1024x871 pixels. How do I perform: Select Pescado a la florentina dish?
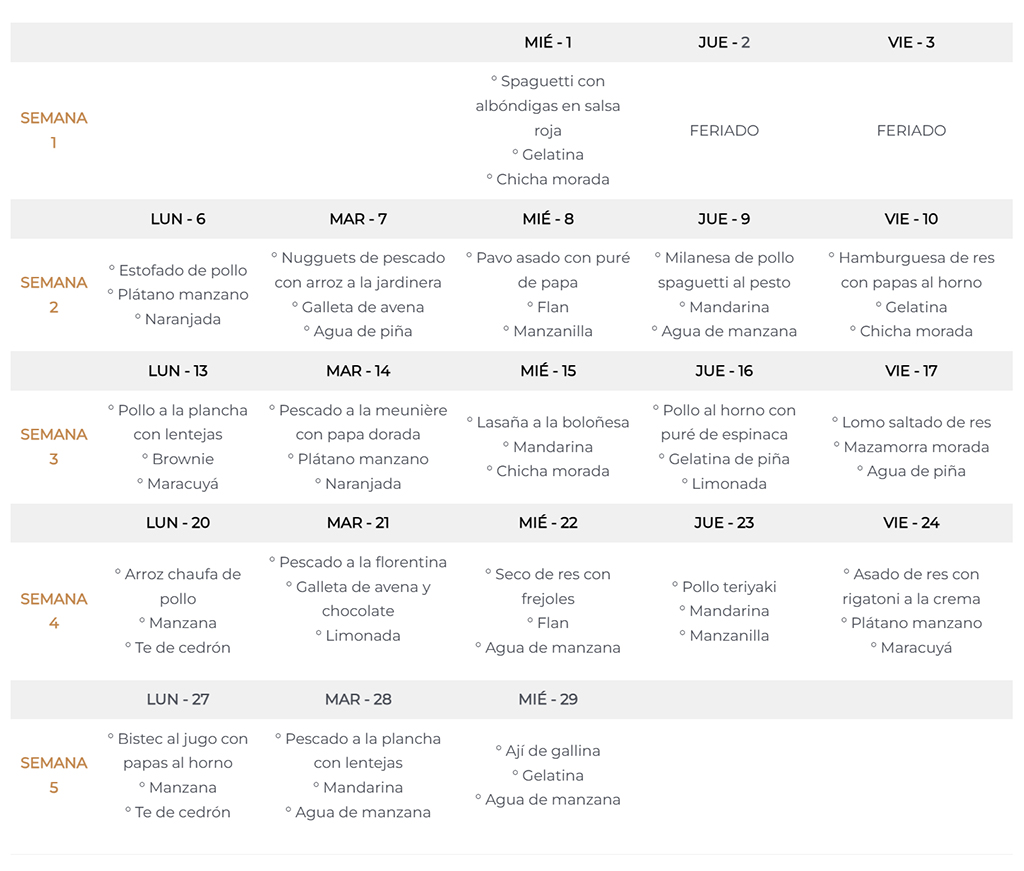click(362, 562)
